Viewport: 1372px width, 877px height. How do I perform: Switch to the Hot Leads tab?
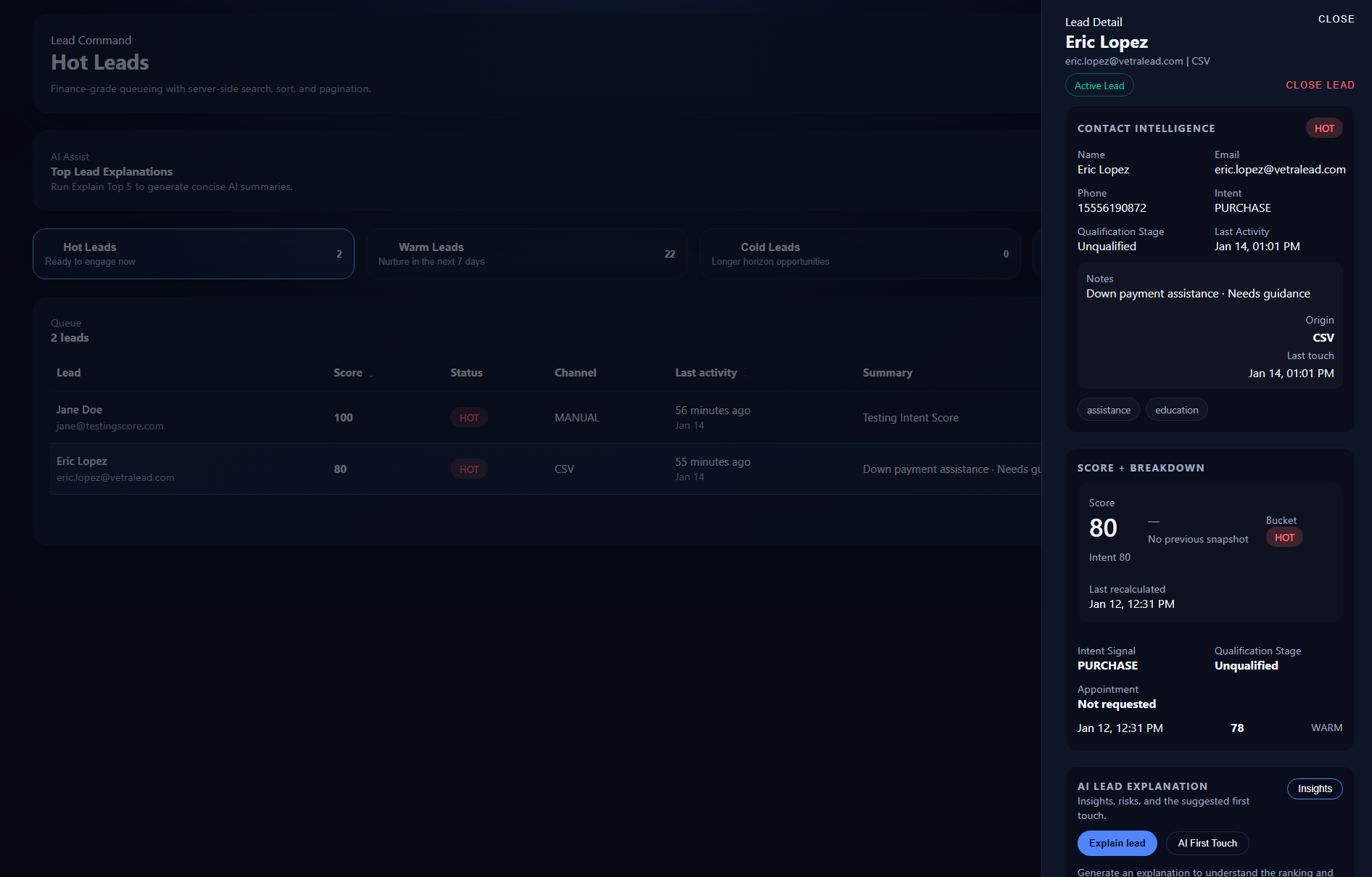tap(193, 254)
